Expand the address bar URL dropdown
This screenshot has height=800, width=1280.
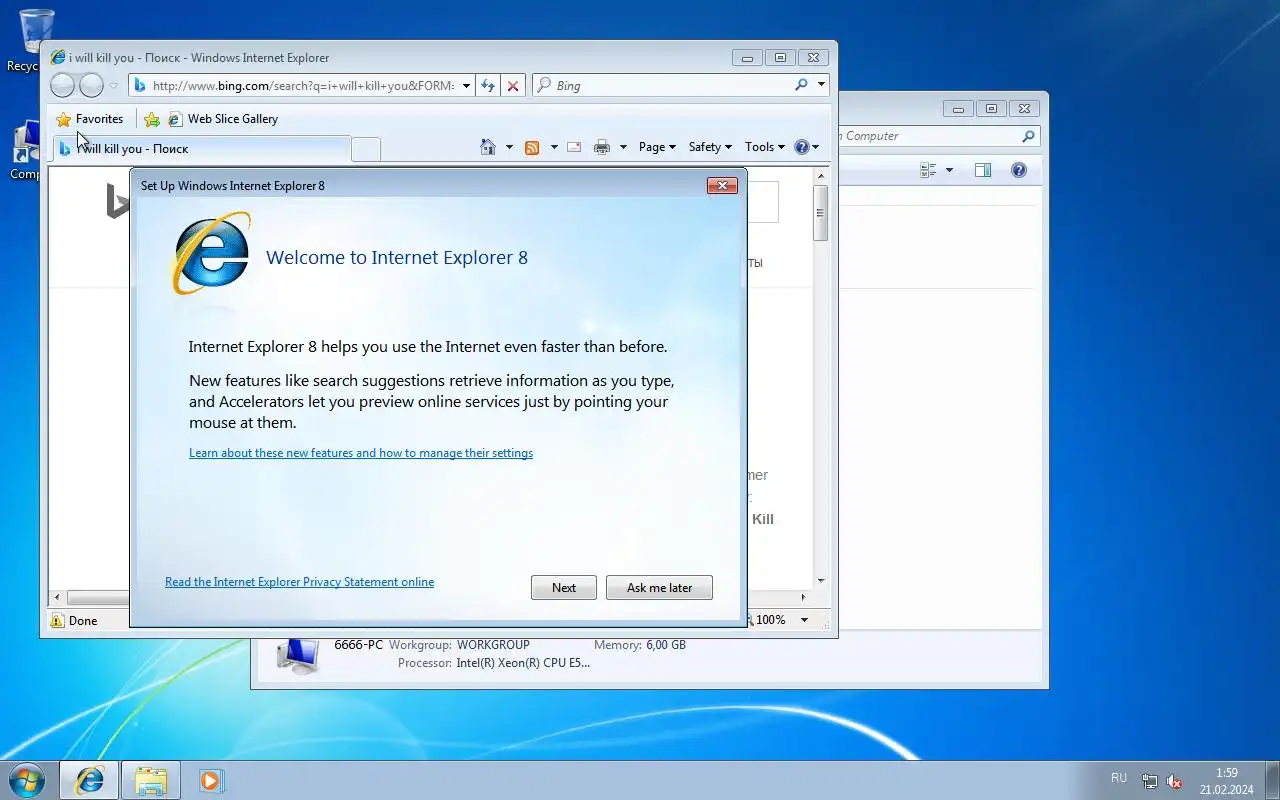point(466,86)
